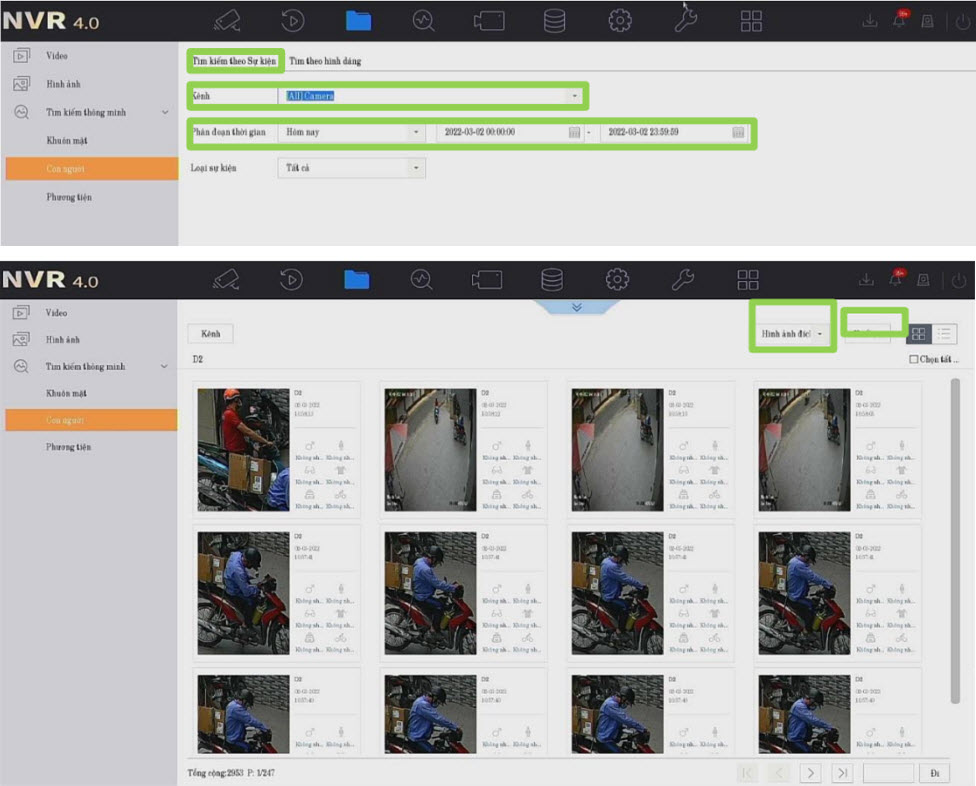Open the storage disk icon in lower NVR toolbar
This screenshot has height=786, width=976.
(x=552, y=279)
